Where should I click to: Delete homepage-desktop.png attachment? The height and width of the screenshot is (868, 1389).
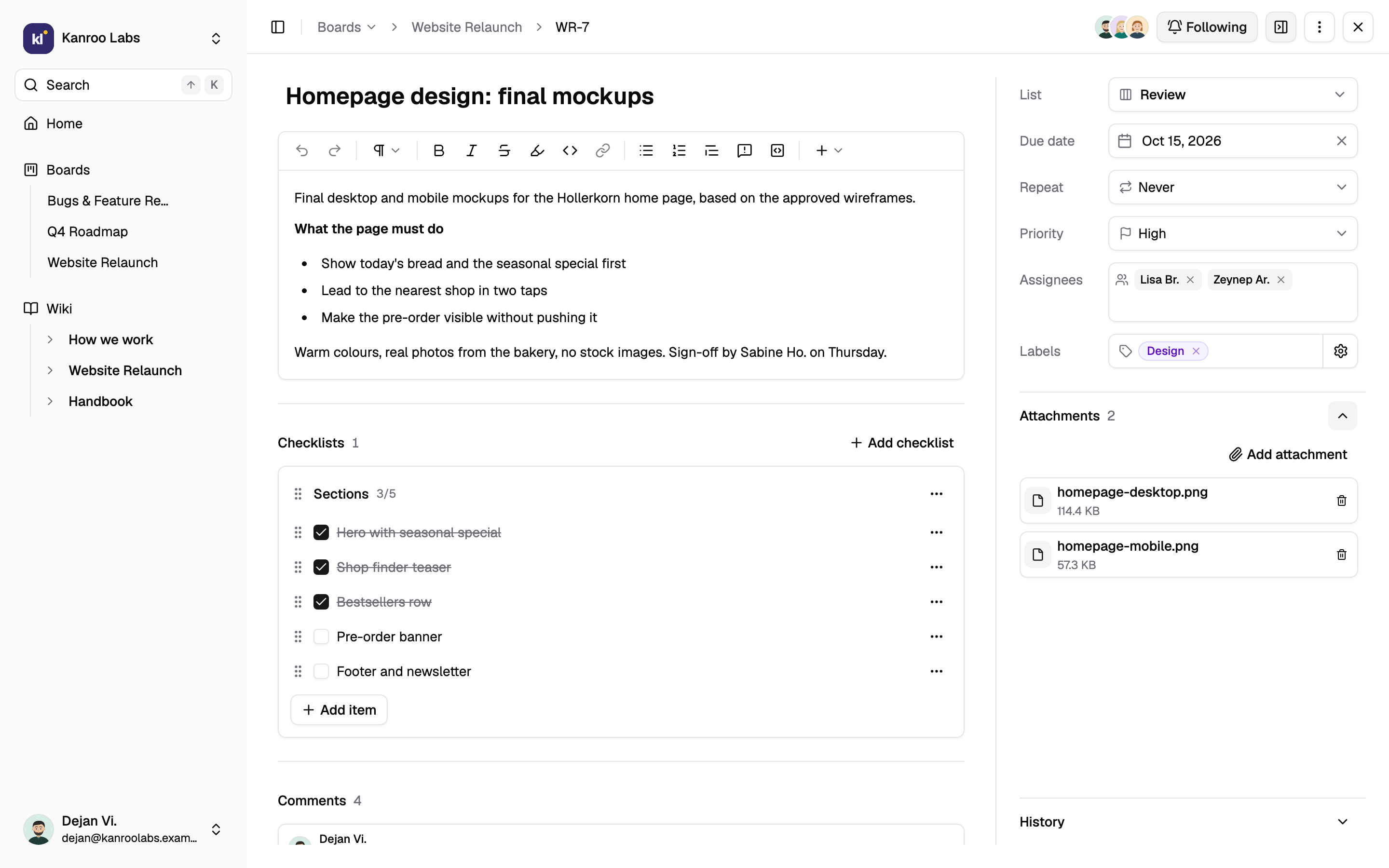(x=1341, y=501)
